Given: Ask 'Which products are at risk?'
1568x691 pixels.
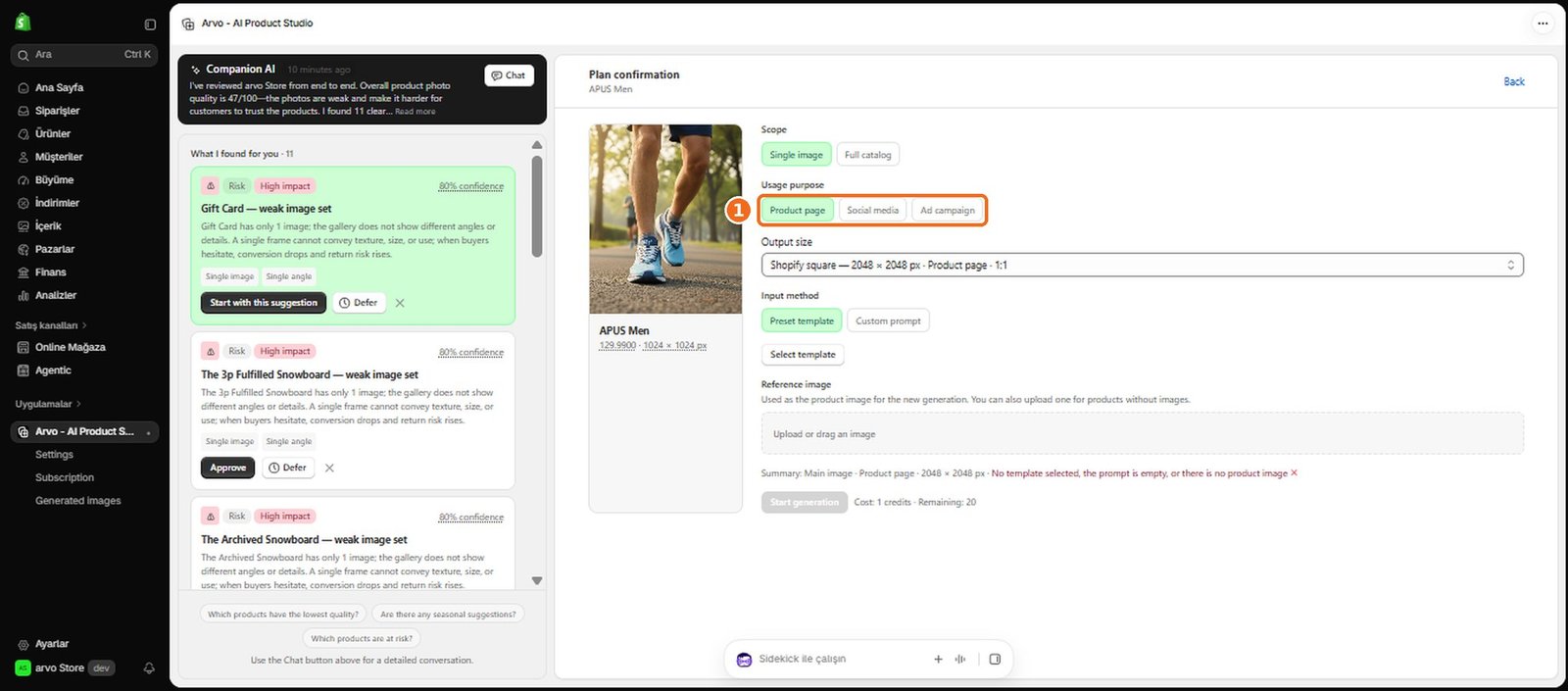Looking at the screenshot, I should point(362,639).
